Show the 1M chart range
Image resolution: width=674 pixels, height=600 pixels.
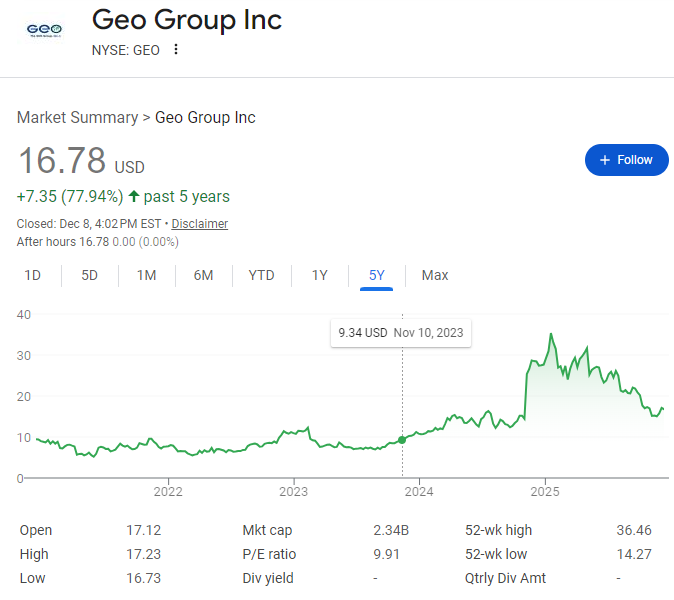pos(146,275)
